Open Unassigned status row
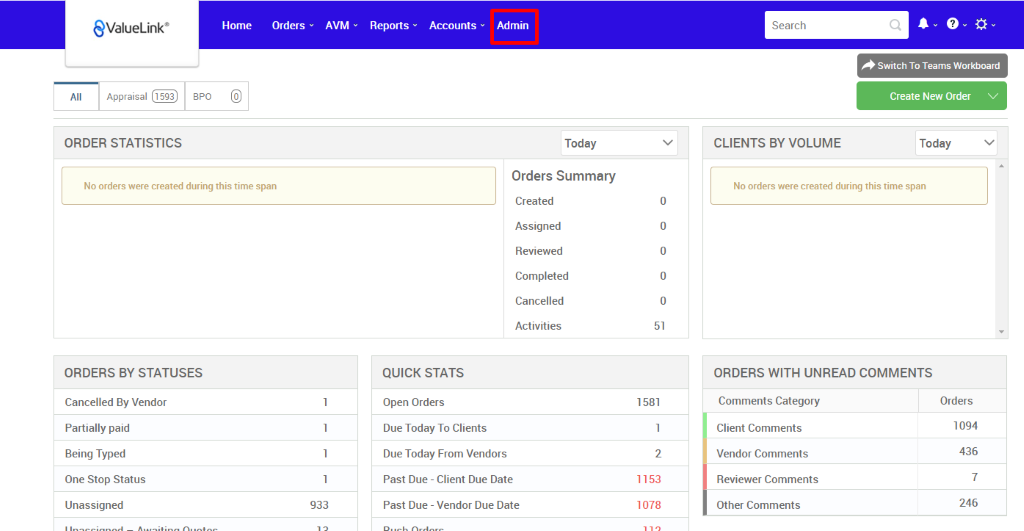Viewport: 1024px width, 531px height. [206, 505]
